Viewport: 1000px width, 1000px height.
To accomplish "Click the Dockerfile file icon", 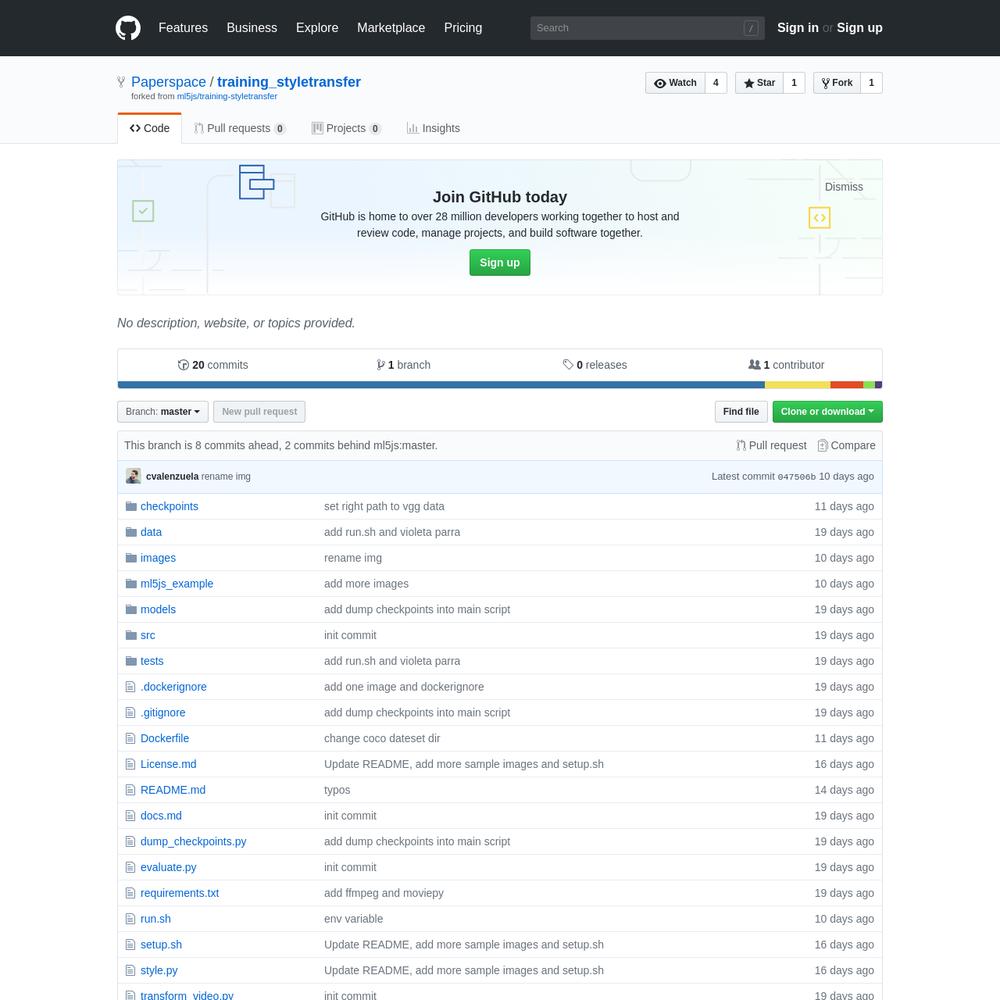I will (x=131, y=739).
